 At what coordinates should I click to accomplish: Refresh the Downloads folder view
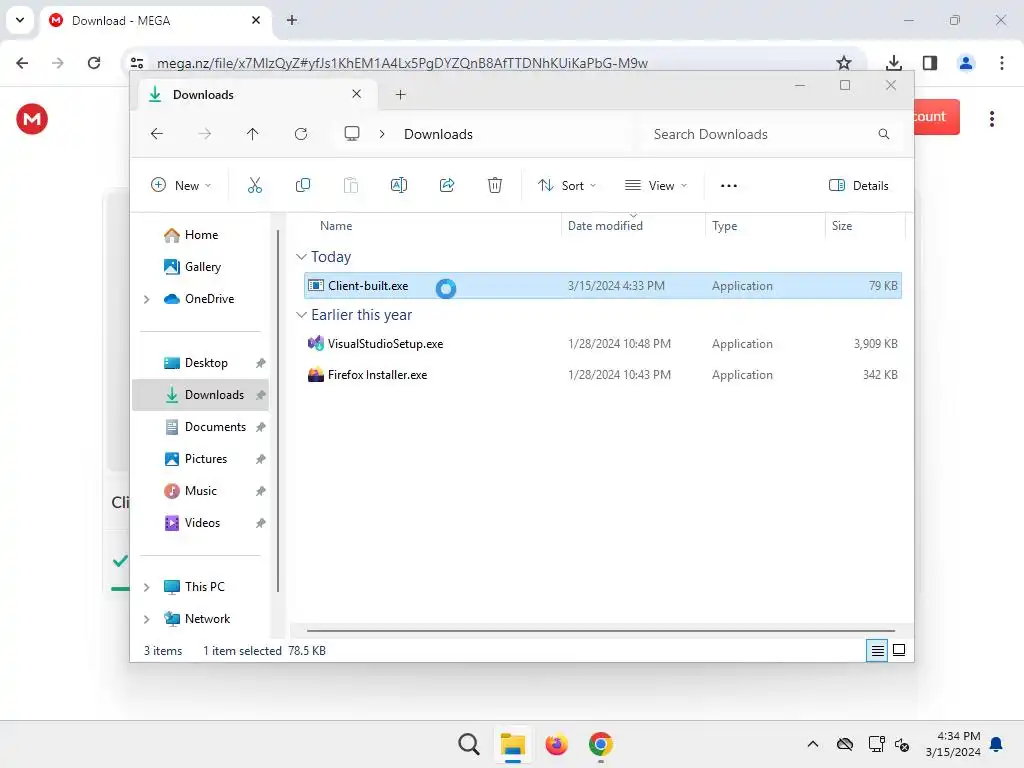[x=300, y=134]
